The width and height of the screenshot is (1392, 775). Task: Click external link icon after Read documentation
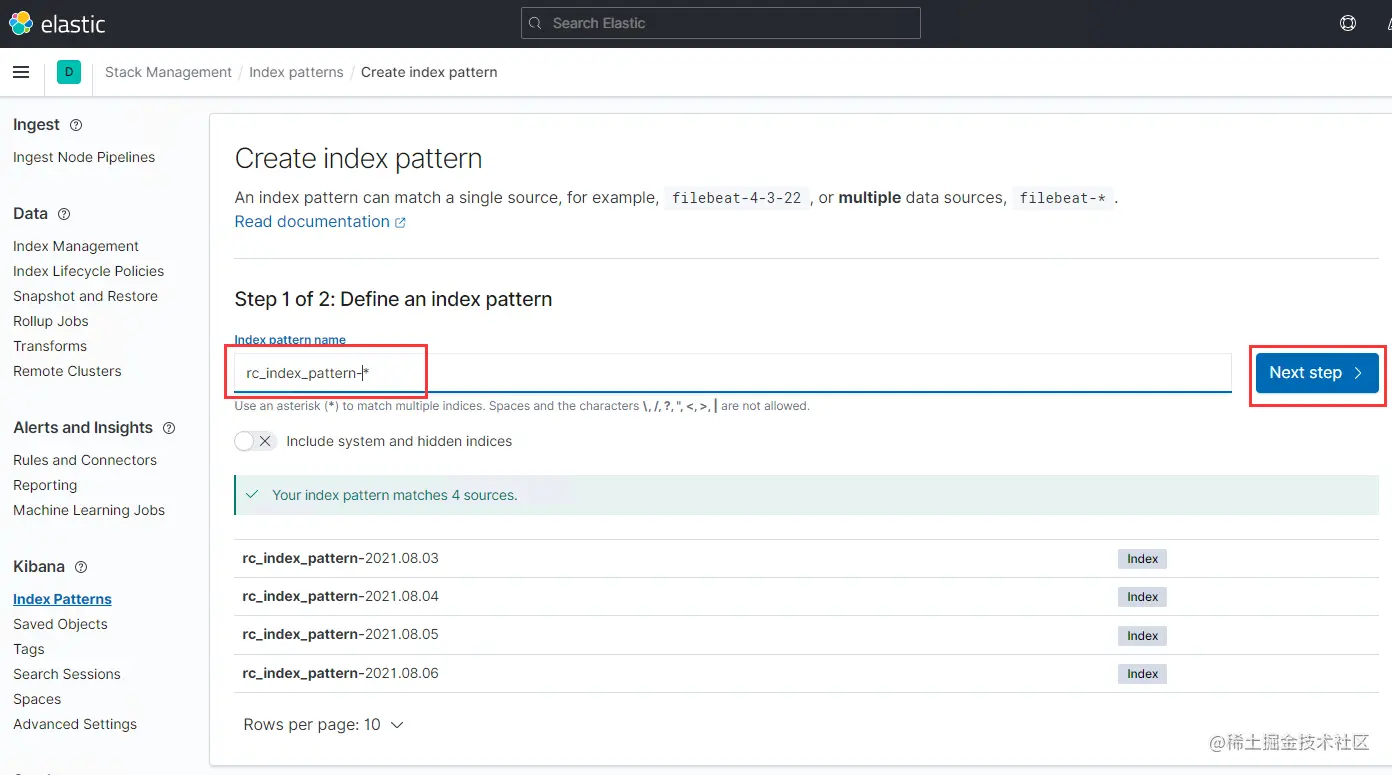[401, 223]
